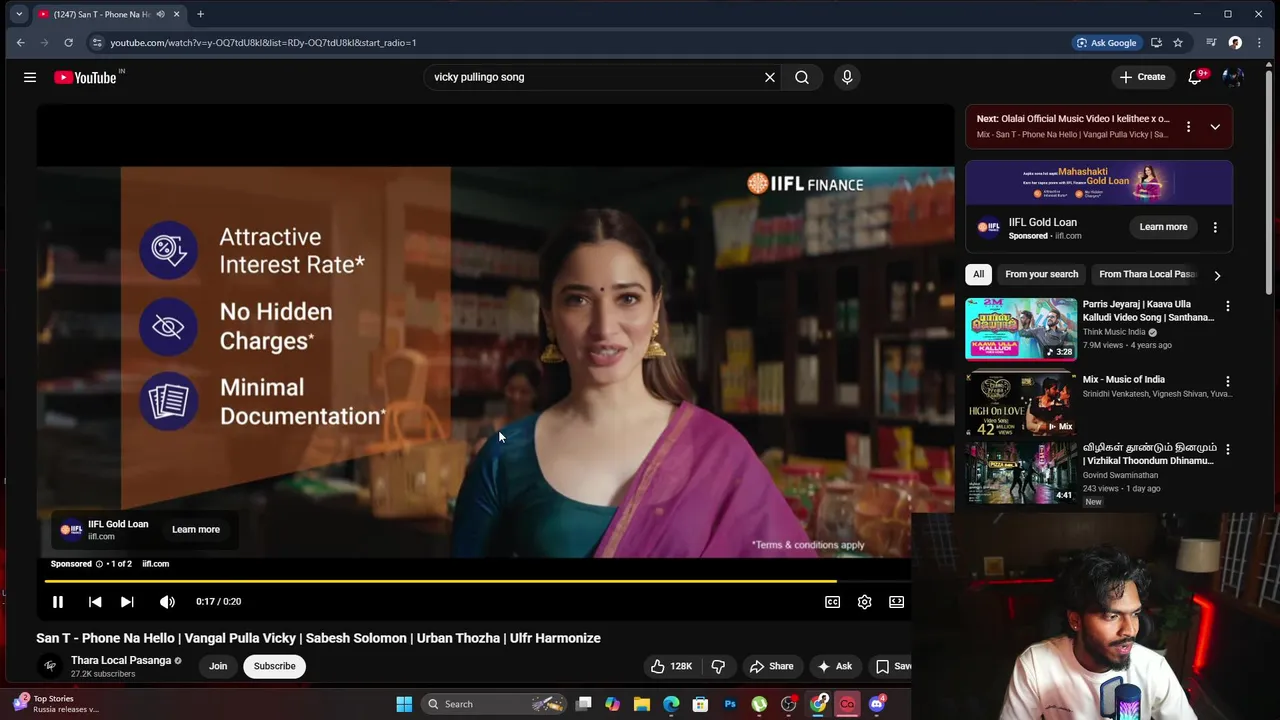Screen dimensions: 1280x720
Task: Click the address bar URL
Action: [x=263, y=43]
